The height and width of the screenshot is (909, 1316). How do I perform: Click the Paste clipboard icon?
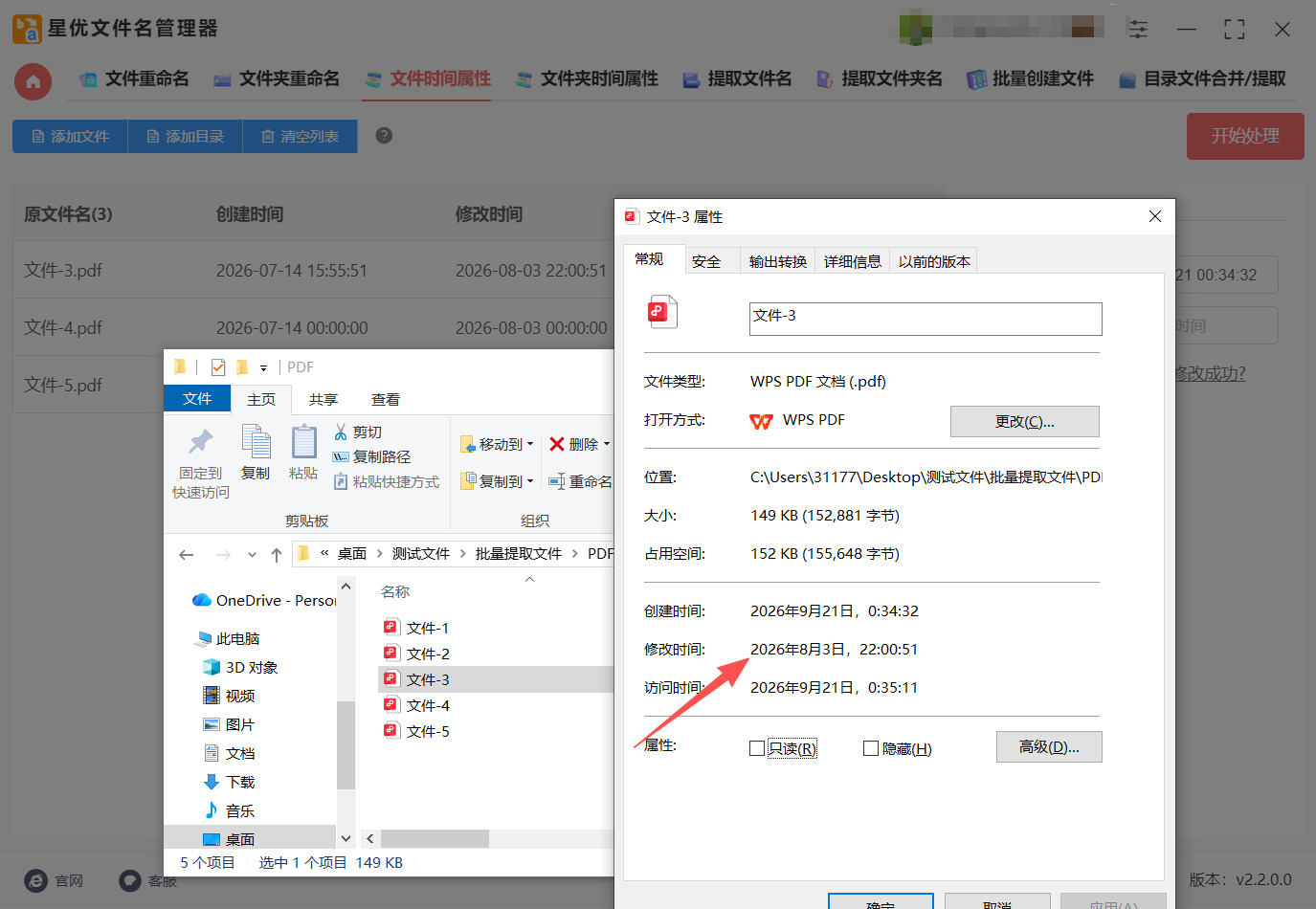[x=303, y=442]
